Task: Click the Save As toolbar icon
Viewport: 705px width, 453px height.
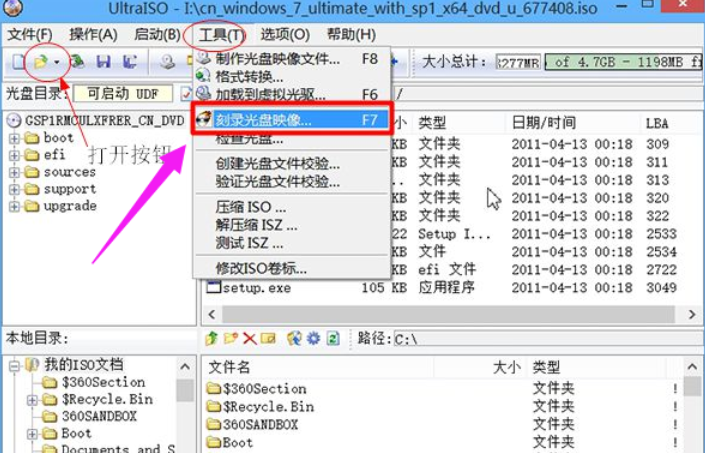Action: (x=130, y=62)
